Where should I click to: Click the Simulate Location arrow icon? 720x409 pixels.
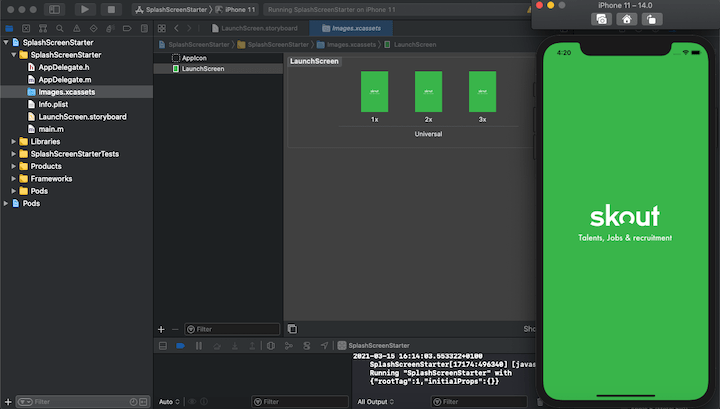325,346
